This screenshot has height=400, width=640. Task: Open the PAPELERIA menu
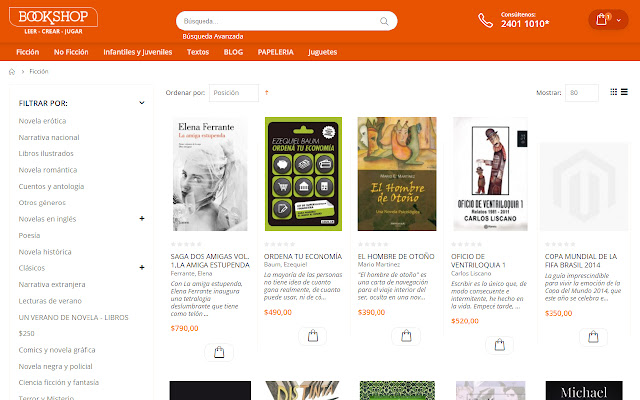click(x=276, y=52)
